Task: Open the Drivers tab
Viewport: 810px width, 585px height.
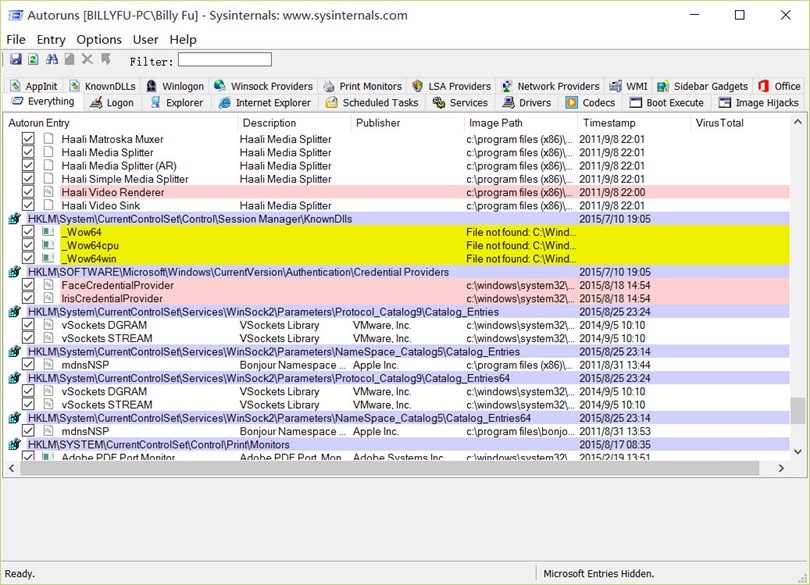Action: point(527,102)
